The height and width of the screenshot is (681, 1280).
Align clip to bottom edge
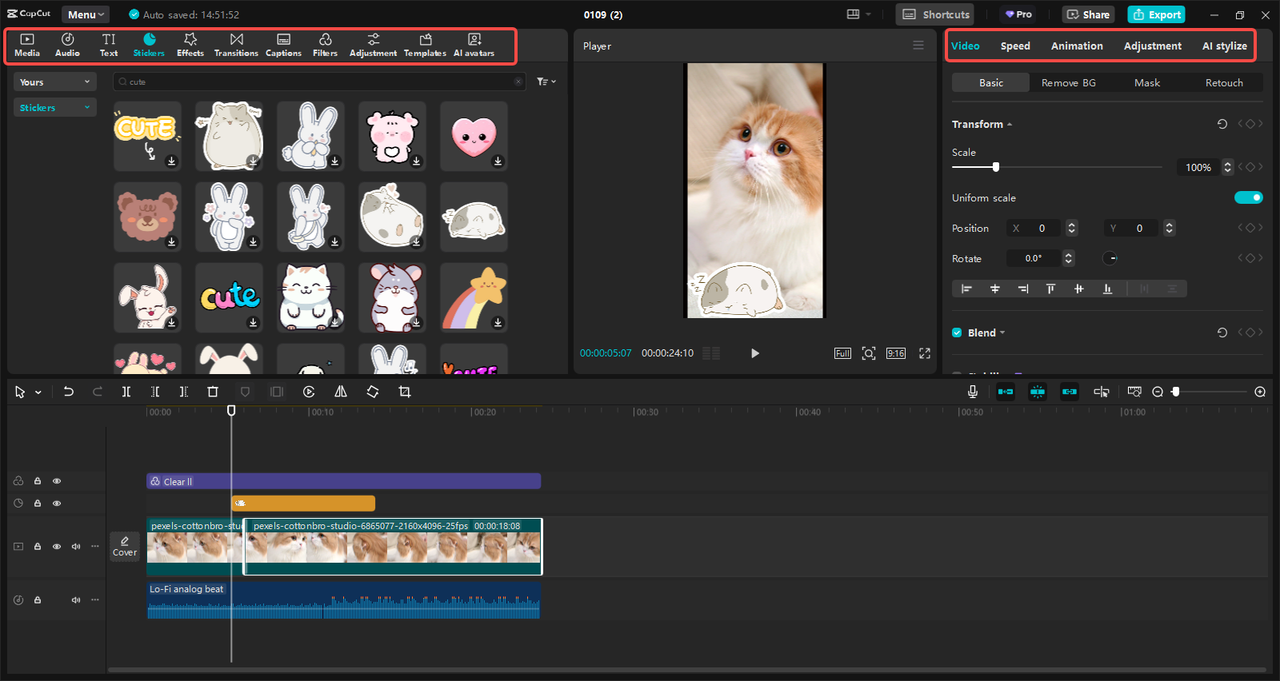coord(1107,288)
